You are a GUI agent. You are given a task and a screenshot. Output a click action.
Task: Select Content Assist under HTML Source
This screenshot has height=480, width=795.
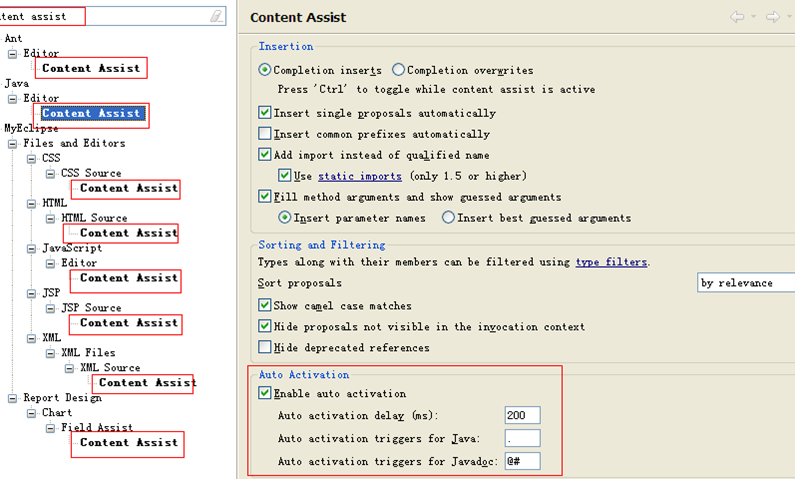coord(129,233)
